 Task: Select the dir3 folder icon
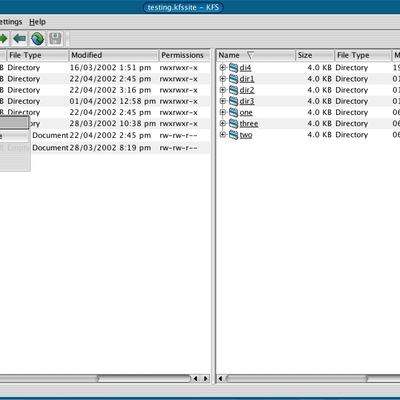tap(233, 101)
